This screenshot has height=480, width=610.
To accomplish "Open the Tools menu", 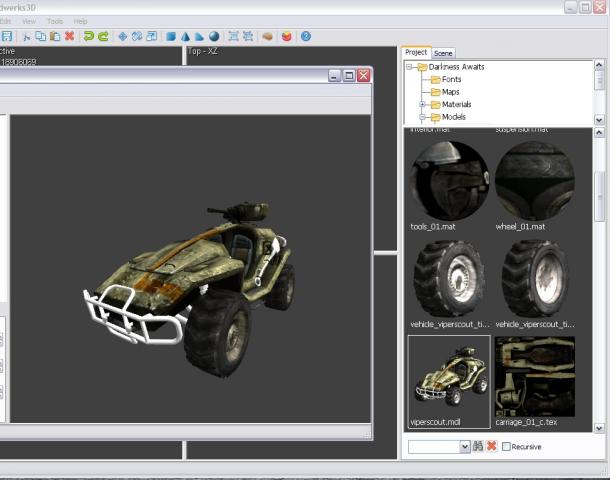I will click(54, 21).
